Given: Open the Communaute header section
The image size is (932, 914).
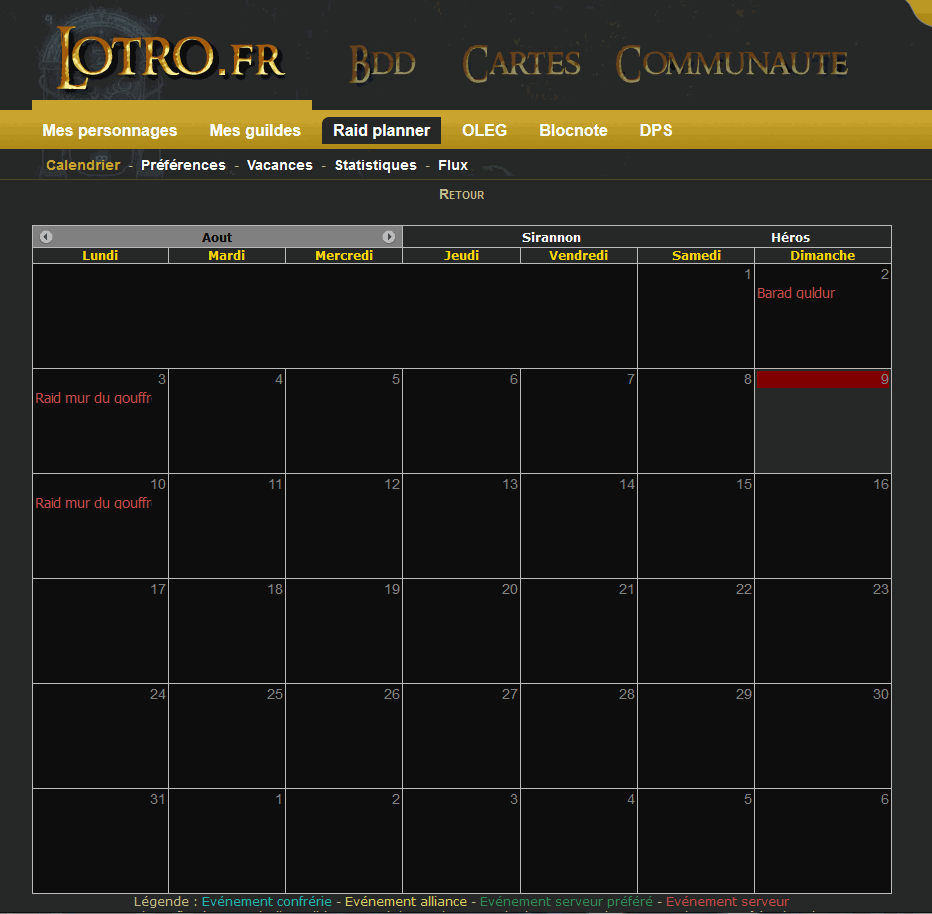Looking at the screenshot, I should (x=732, y=64).
